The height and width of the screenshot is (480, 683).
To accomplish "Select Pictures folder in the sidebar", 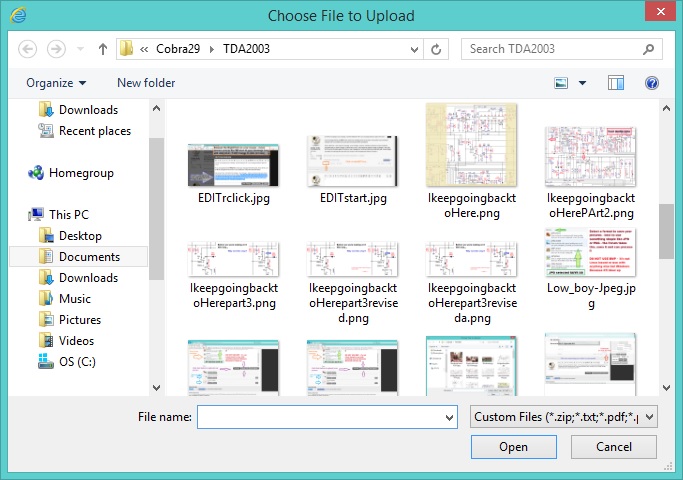I will [x=79, y=319].
